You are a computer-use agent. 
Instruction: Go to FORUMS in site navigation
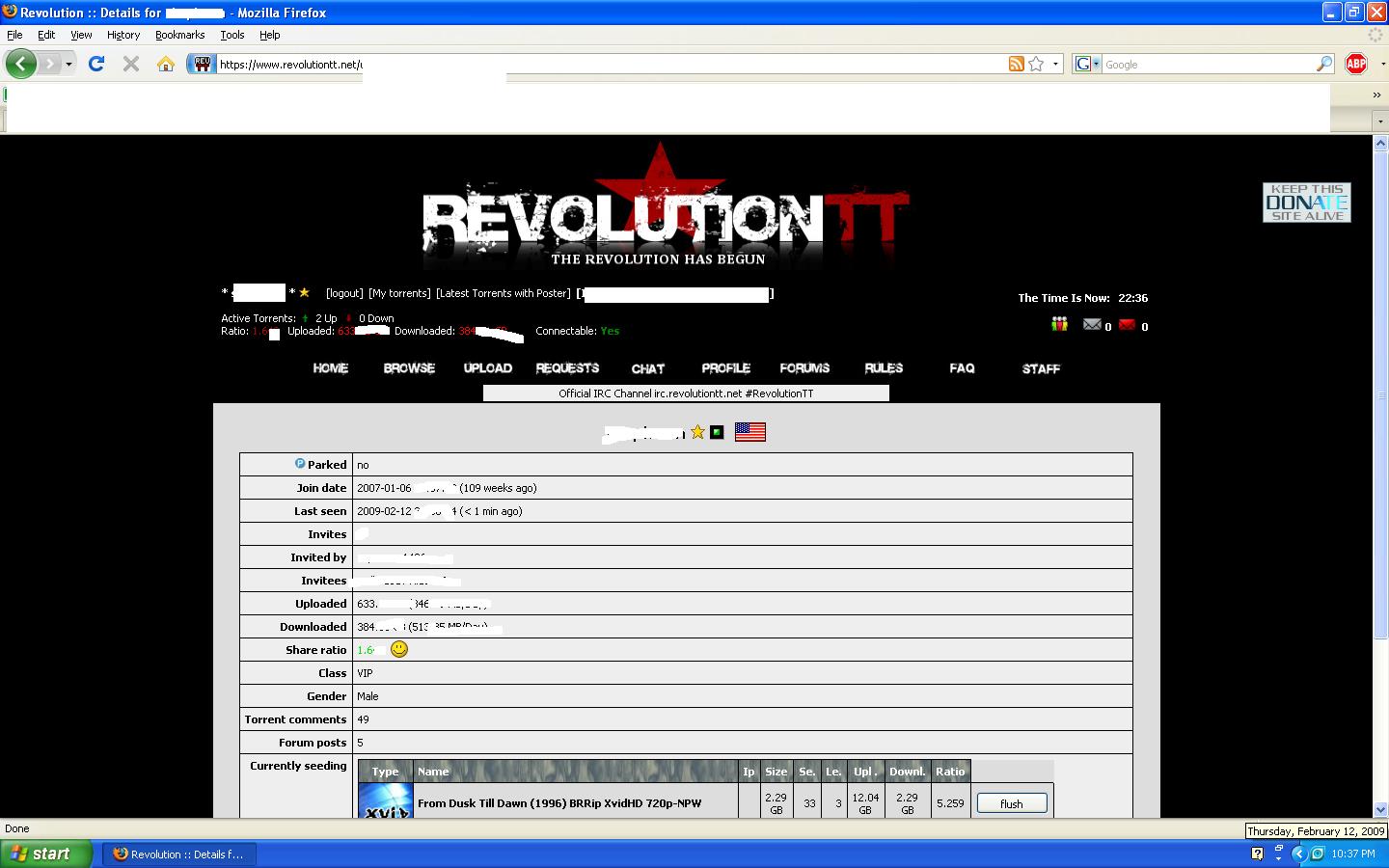coord(804,368)
